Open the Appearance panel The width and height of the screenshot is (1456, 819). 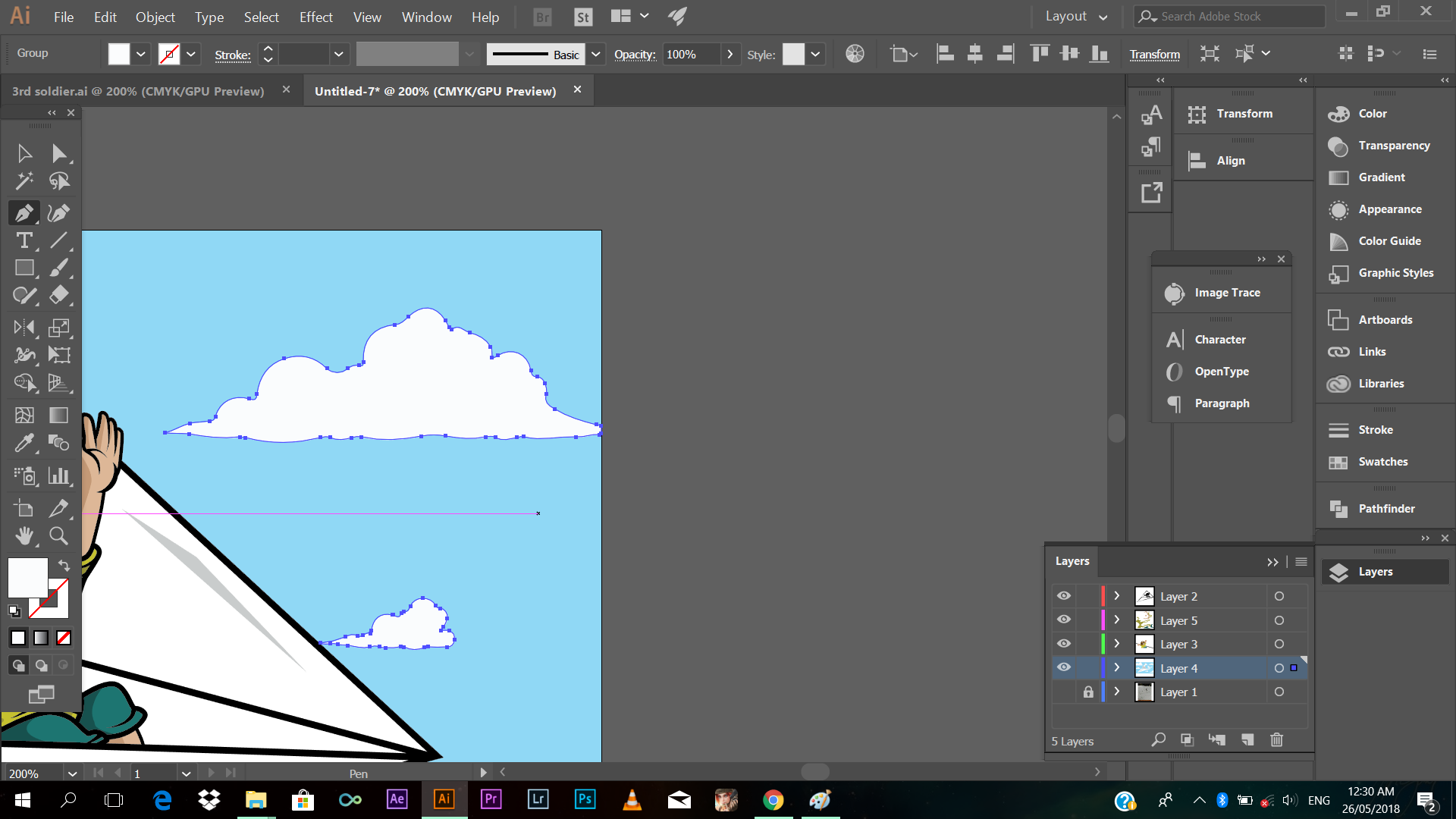click(1390, 209)
